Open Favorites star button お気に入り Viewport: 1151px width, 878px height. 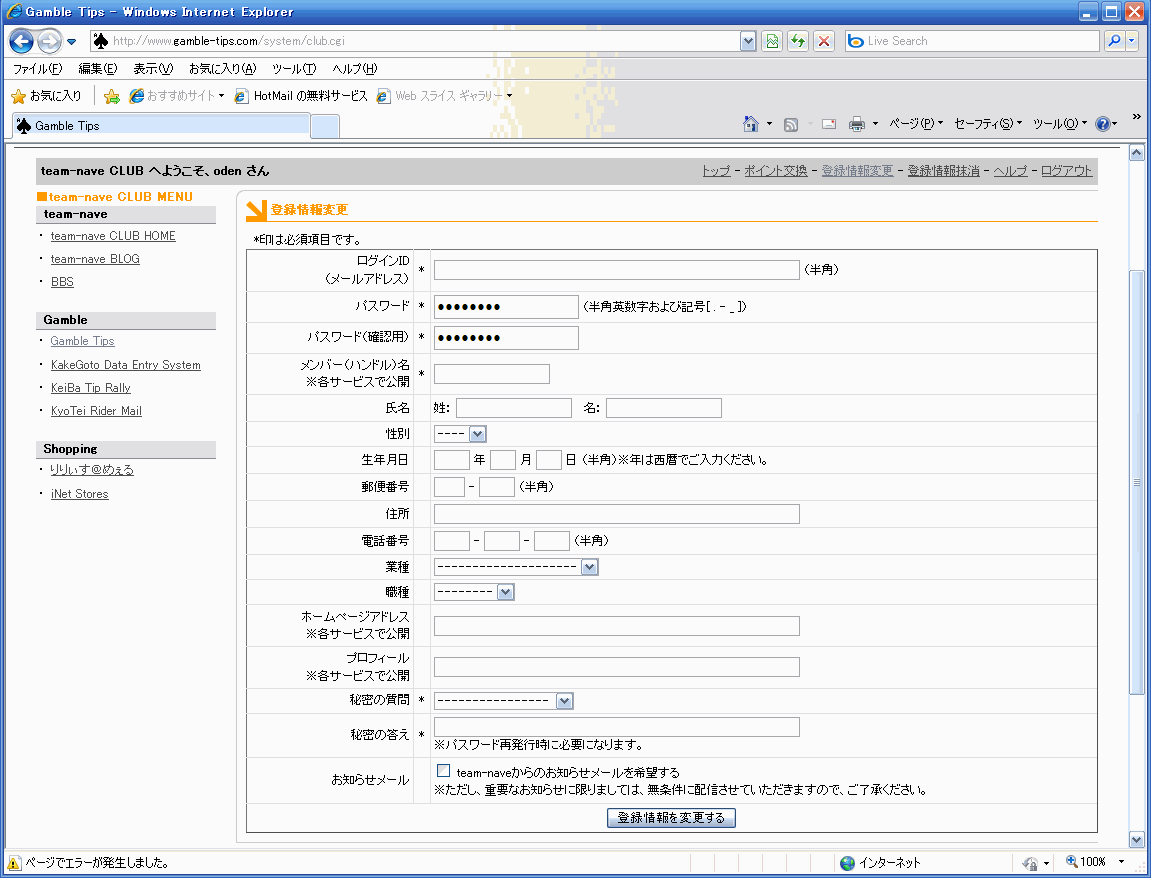tap(46, 95)
